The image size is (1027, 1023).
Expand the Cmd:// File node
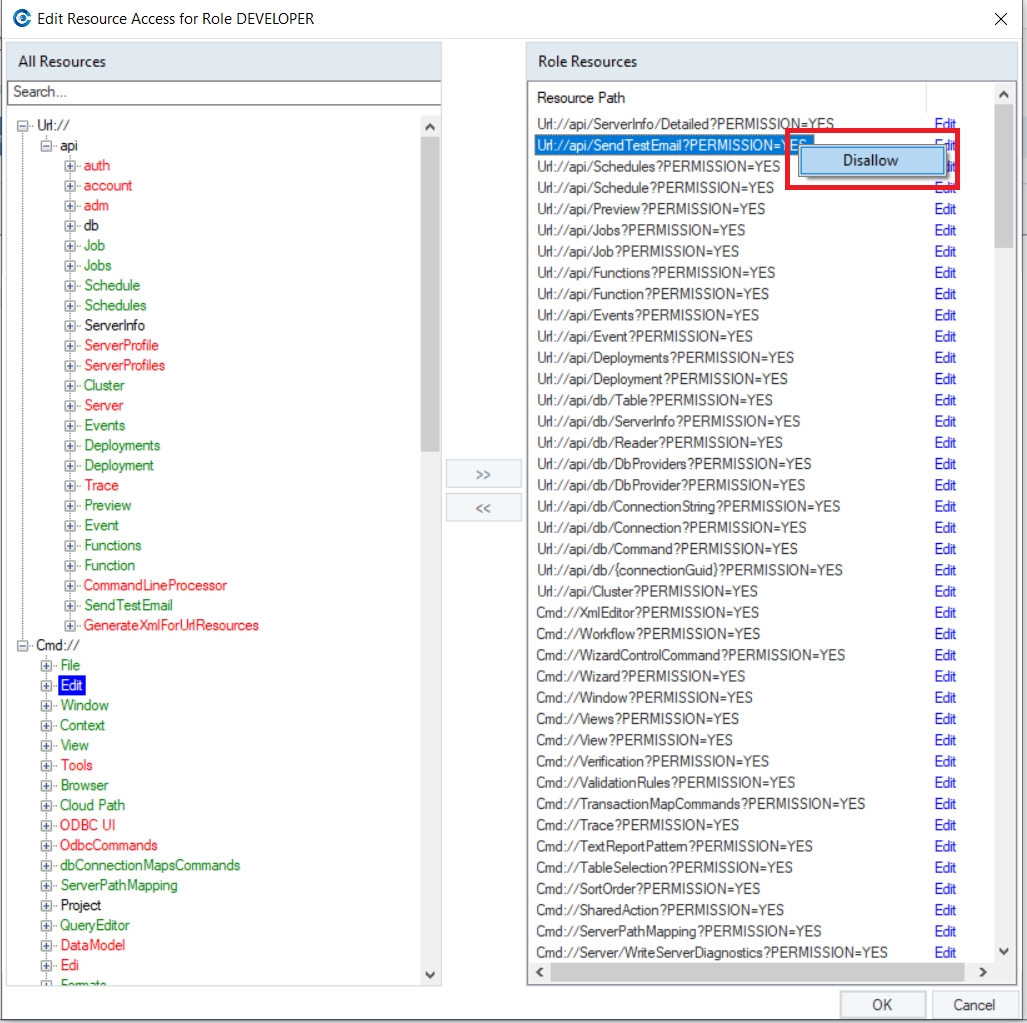coord(46,666)
